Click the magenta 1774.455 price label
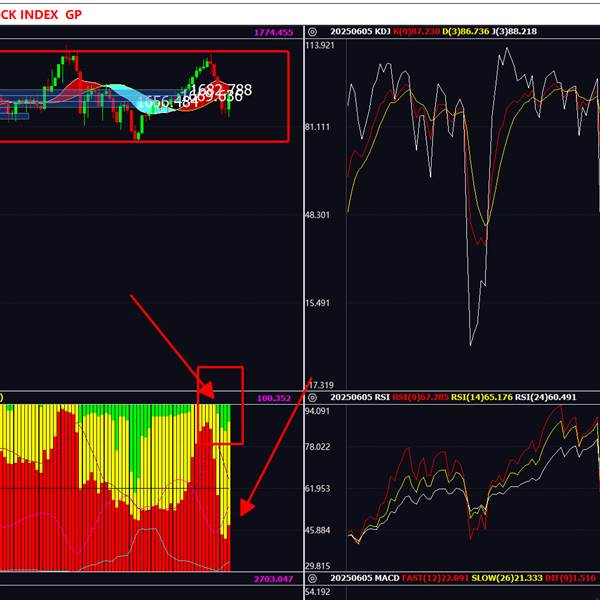Viewport: 600px width, 600px height. 273,33
